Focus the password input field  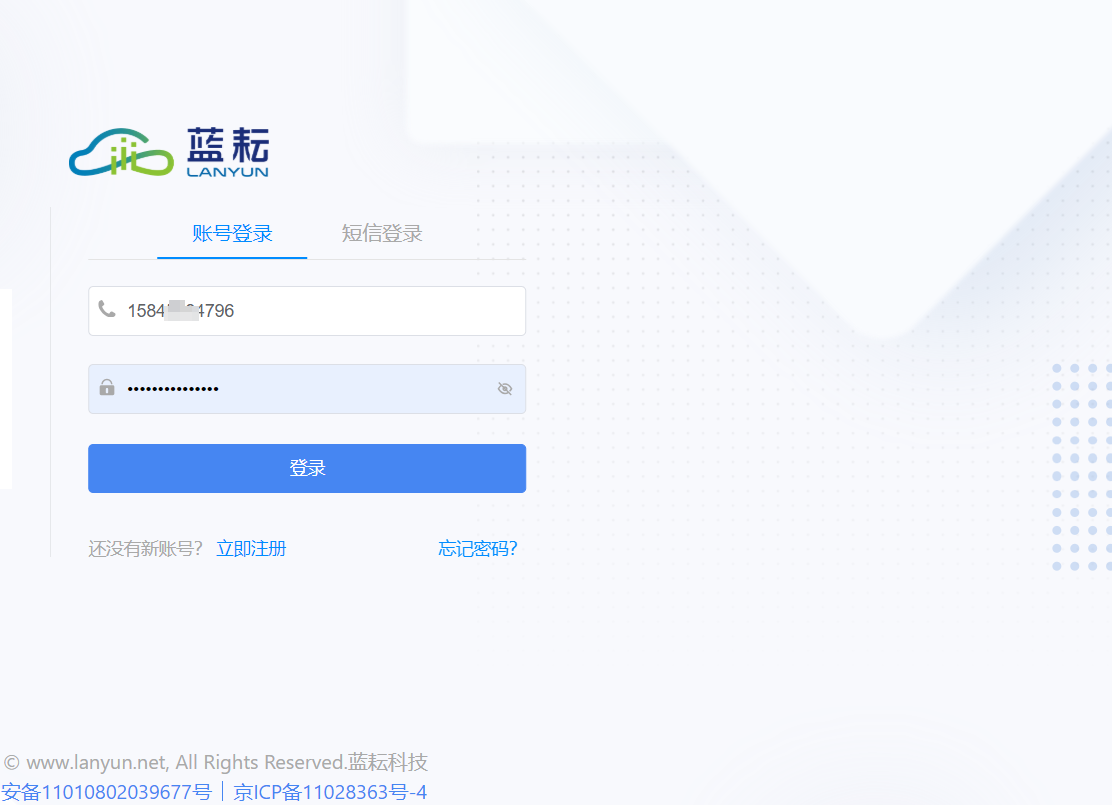coord(307,389)
